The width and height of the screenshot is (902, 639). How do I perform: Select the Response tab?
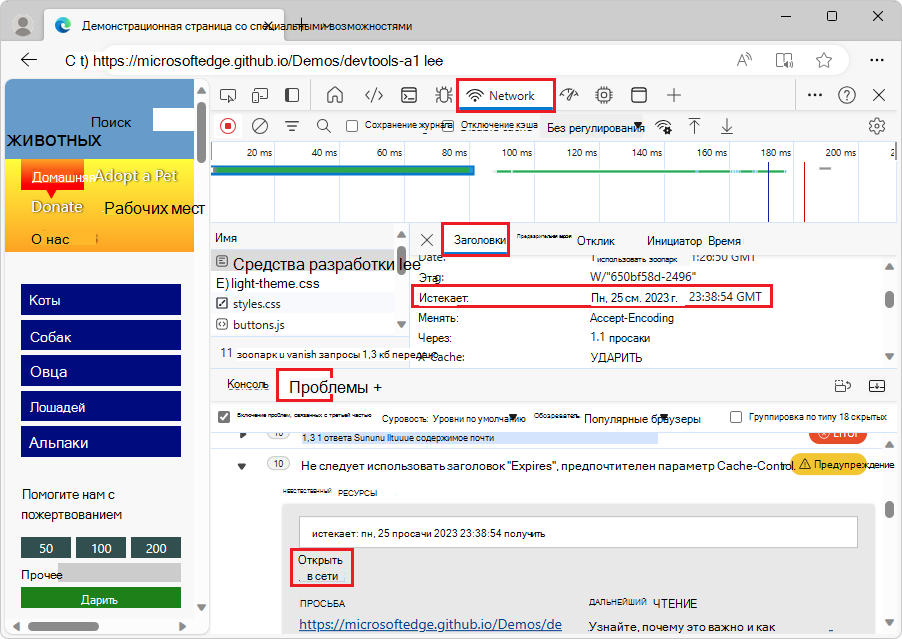596,241
